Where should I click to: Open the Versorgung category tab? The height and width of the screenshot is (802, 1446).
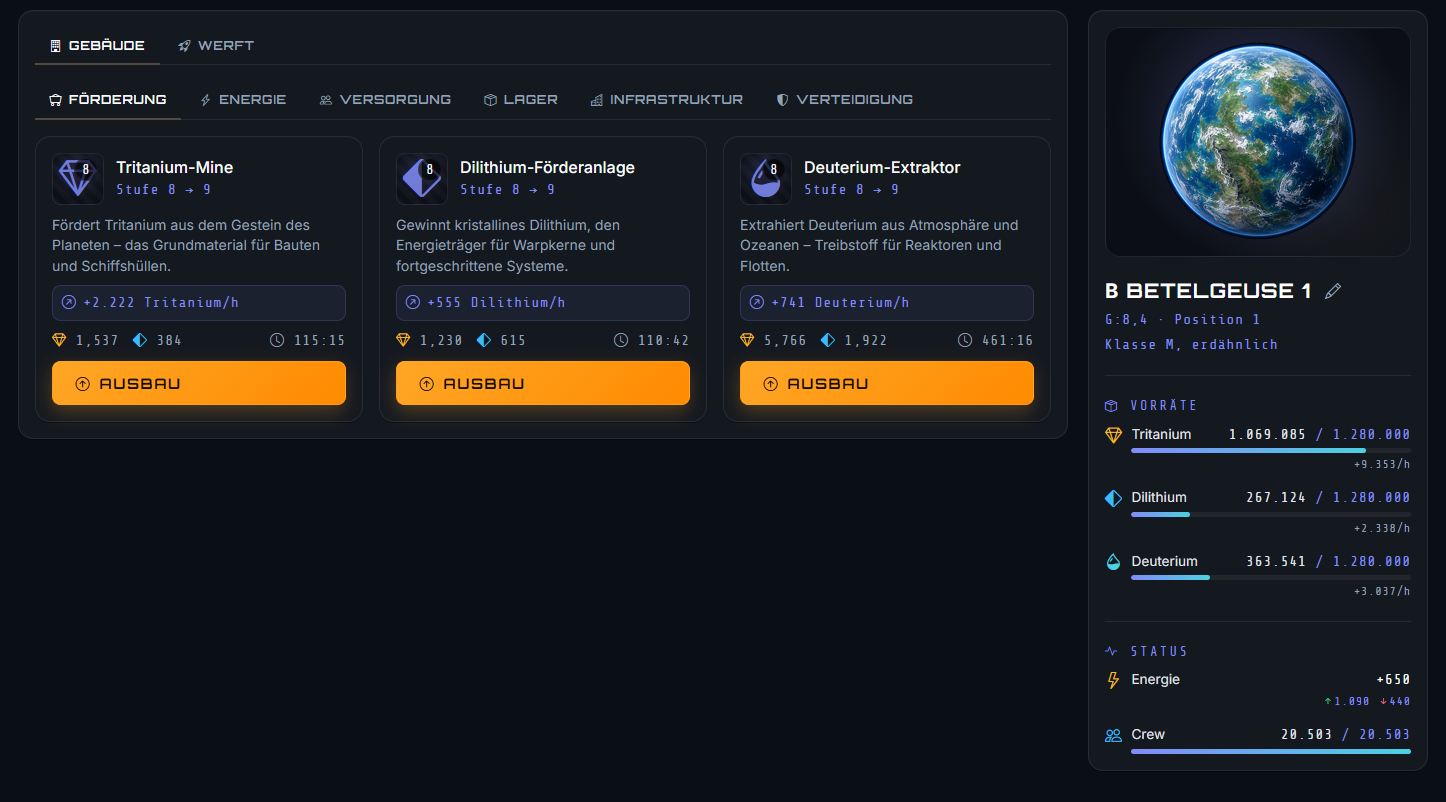point(385,100)
